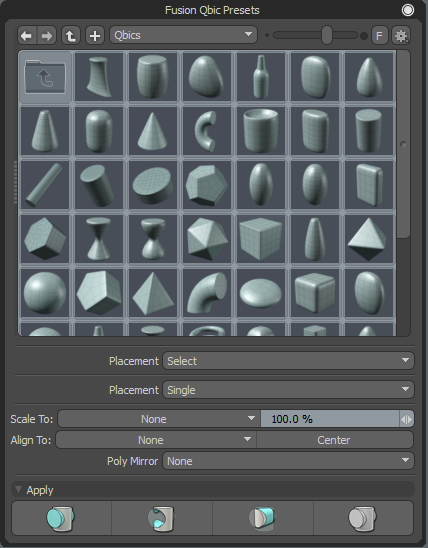Open the Placement Select dropdown
The image size is (428, 548).
288,361
